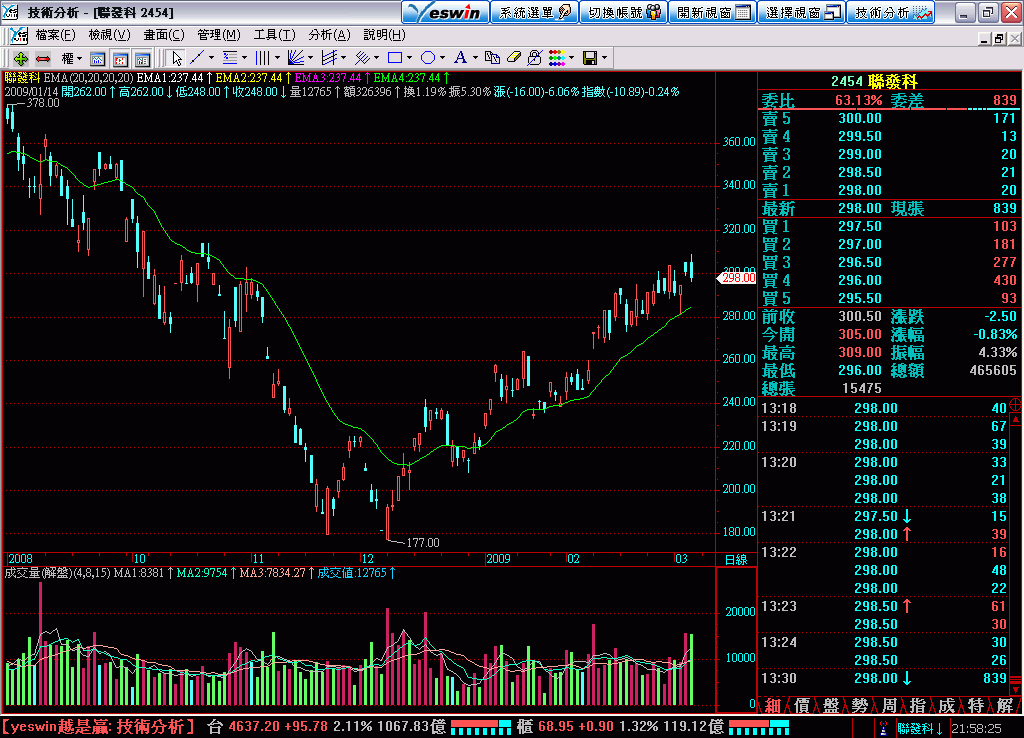The image size is (1024, 738).
Task: Select the diagonal hatch lines tool
Action: pyautogui.click(x=362, y=58)
